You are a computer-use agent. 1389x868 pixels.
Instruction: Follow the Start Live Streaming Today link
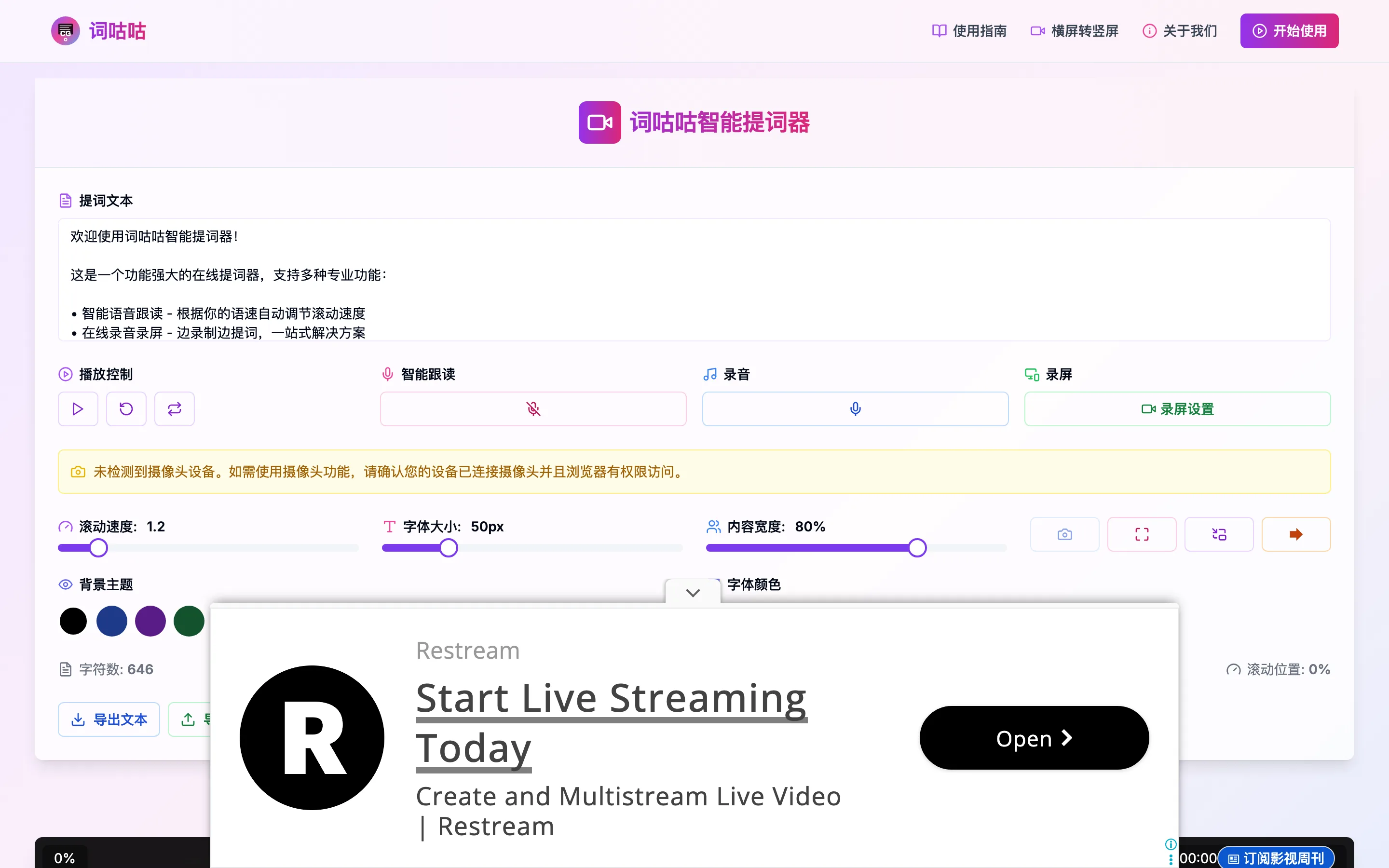[x=611, y=723]
